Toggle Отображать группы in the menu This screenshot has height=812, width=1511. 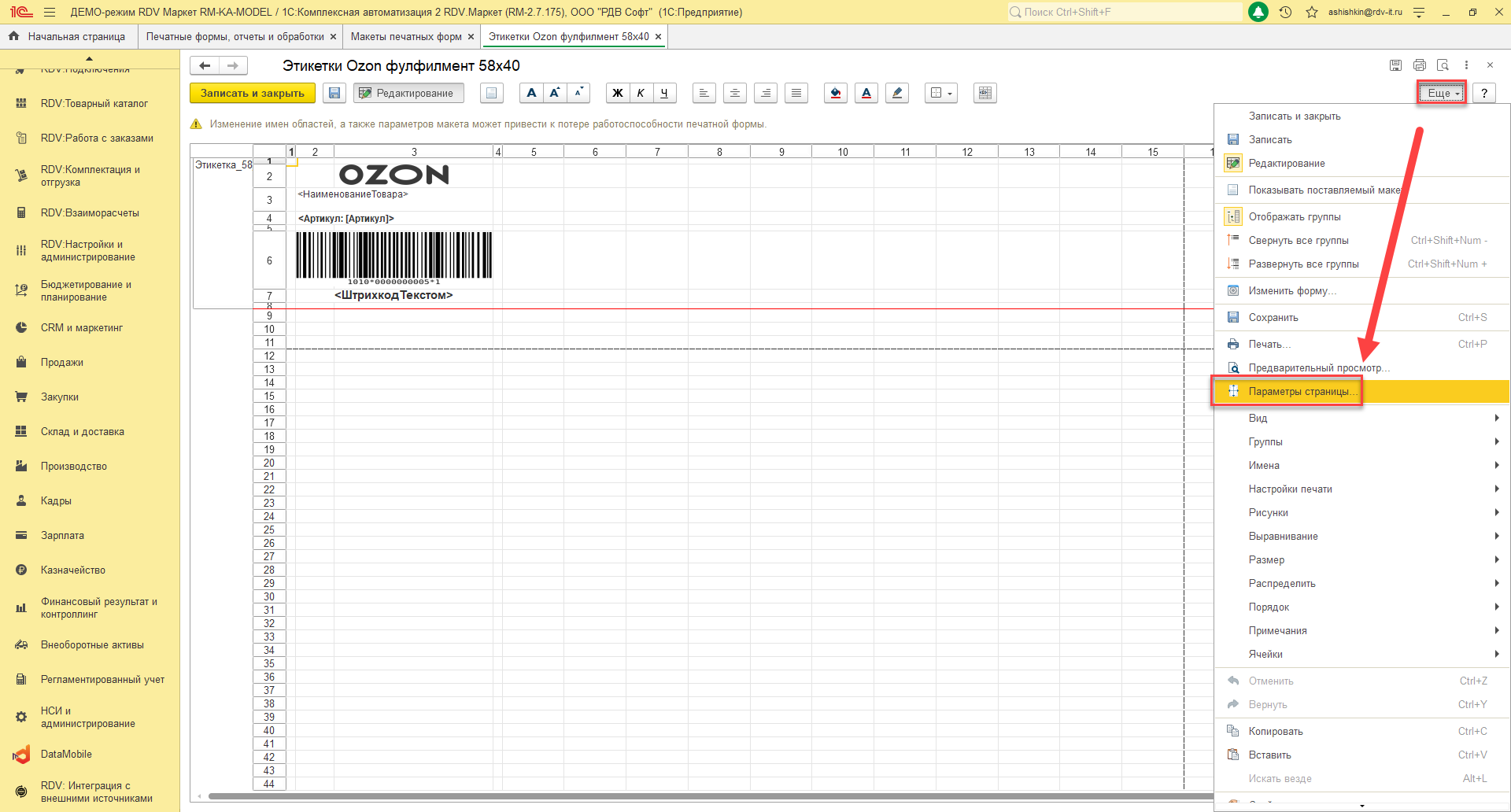tap(1361, 216)
